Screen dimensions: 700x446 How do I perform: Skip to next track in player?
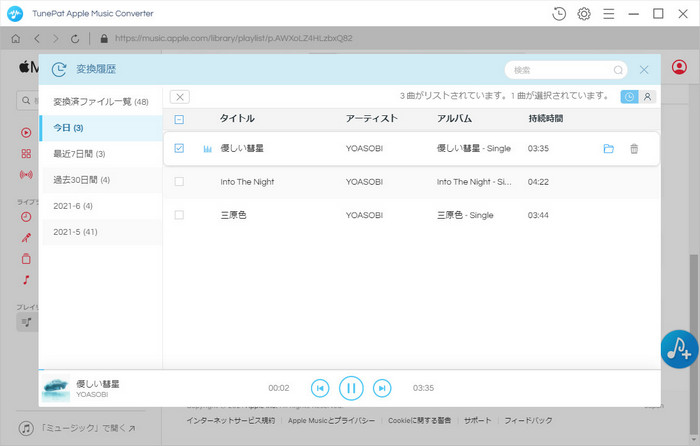click(x=382, y=388)
